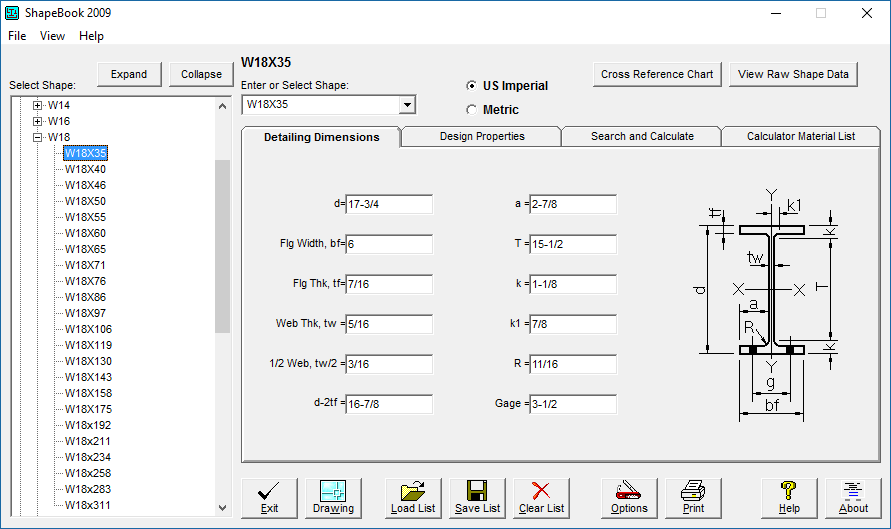Click the k dimension field showing 1-1/8

pos(573,284)
